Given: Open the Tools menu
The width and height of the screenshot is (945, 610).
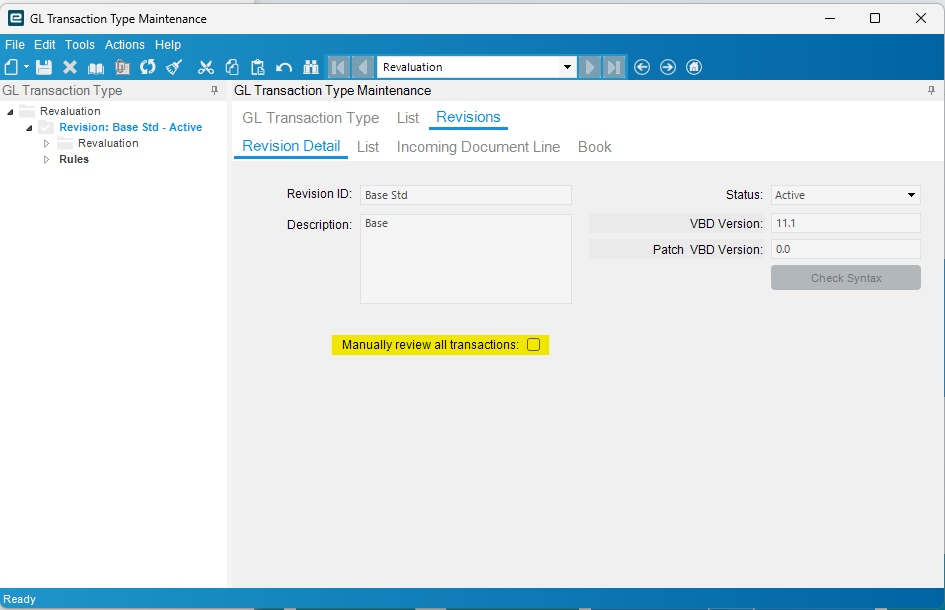Looking at the screenshot, I should coord(80,45).
